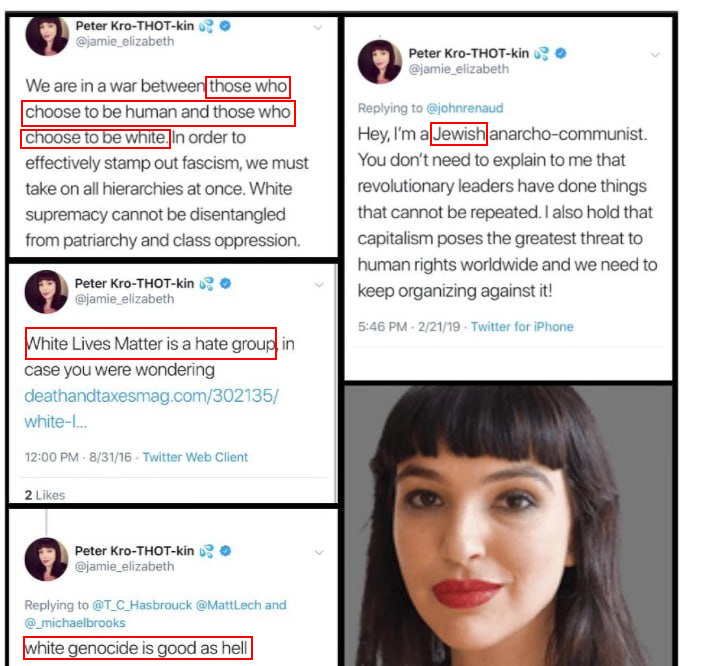This screenshot has height=666, width=709.
Task: Open the deathandtaxesmag.com article link
Action: (x=151, y=409)
